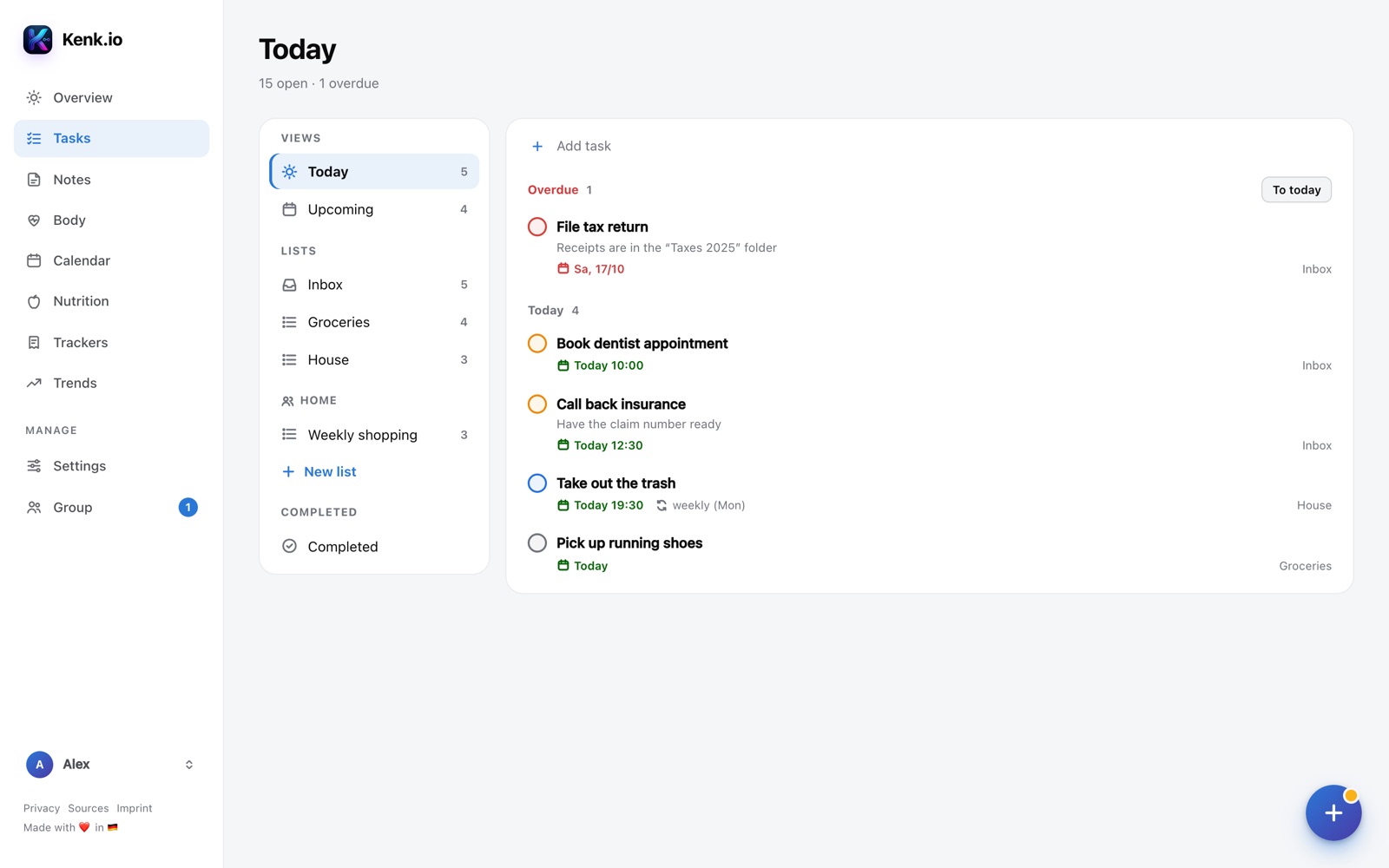Open the House list
Screen dimensions: 1389x868
[x=374, y=359]
